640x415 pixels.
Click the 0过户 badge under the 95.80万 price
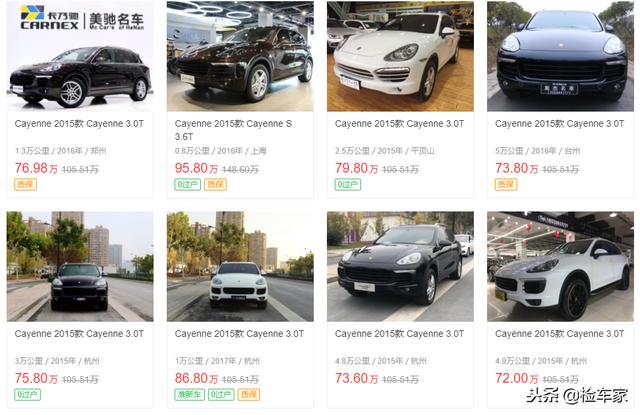point(187,184)
